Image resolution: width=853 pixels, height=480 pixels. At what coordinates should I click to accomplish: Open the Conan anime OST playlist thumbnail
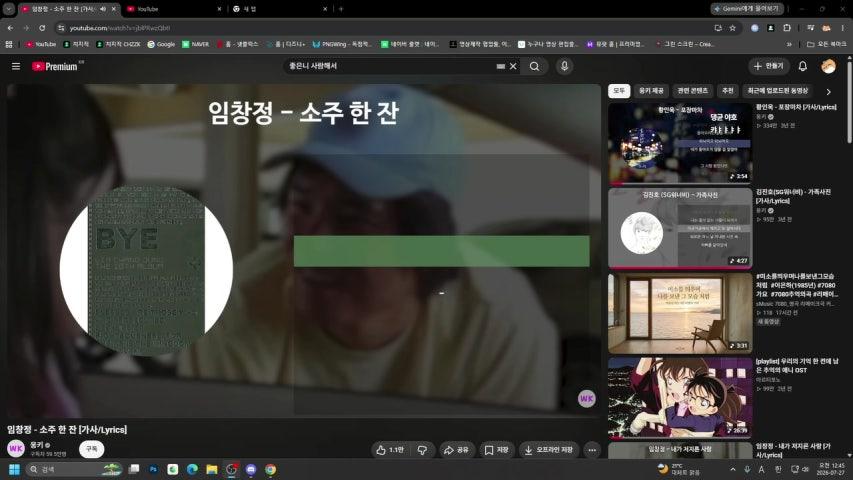coord(680,398)
